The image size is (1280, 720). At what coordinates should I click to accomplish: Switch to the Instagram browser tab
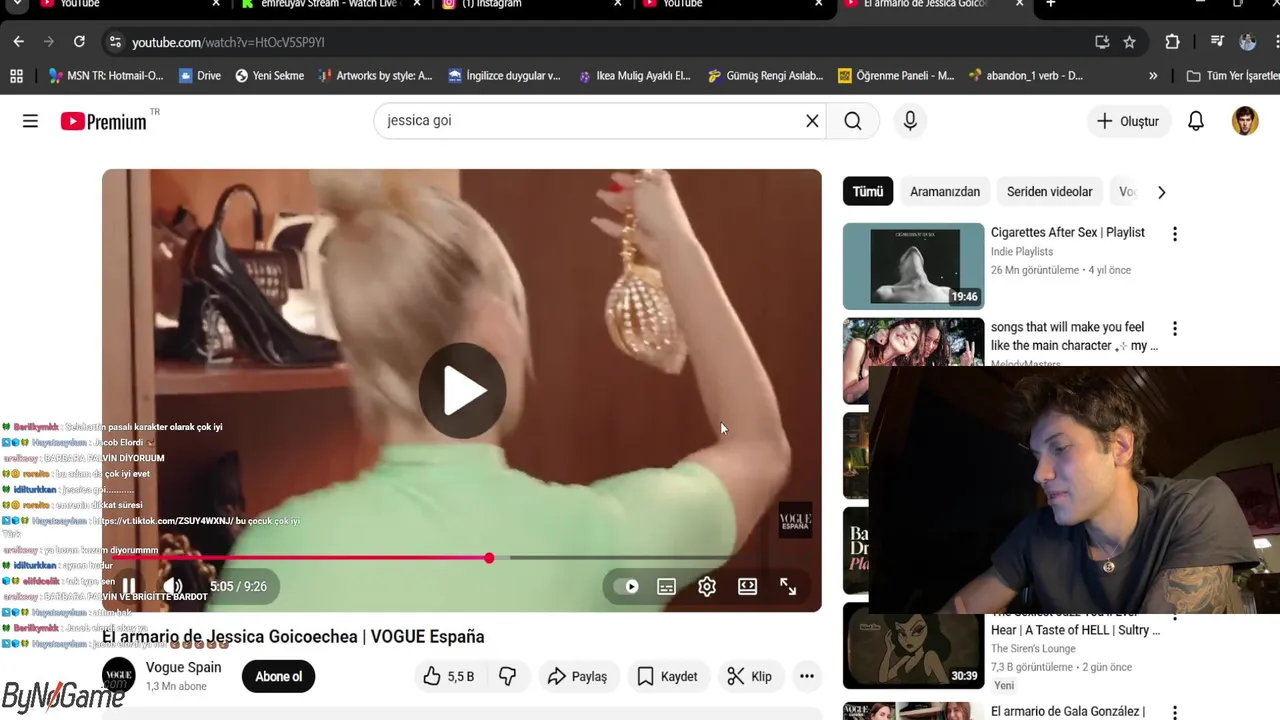[x=530, y=4]
